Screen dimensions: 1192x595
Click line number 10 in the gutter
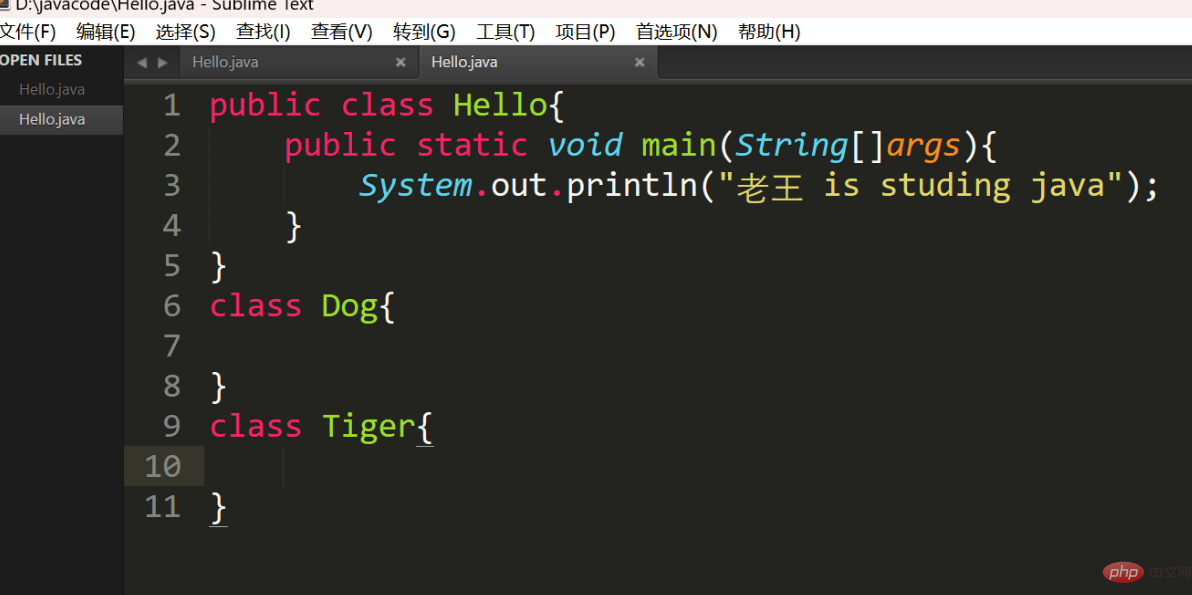(163, 466)
